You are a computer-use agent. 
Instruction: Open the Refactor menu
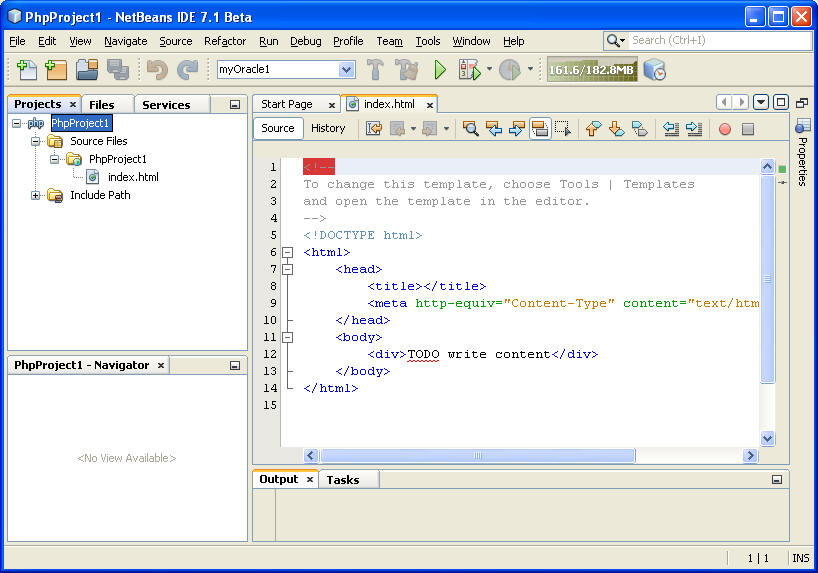[225, 41]
